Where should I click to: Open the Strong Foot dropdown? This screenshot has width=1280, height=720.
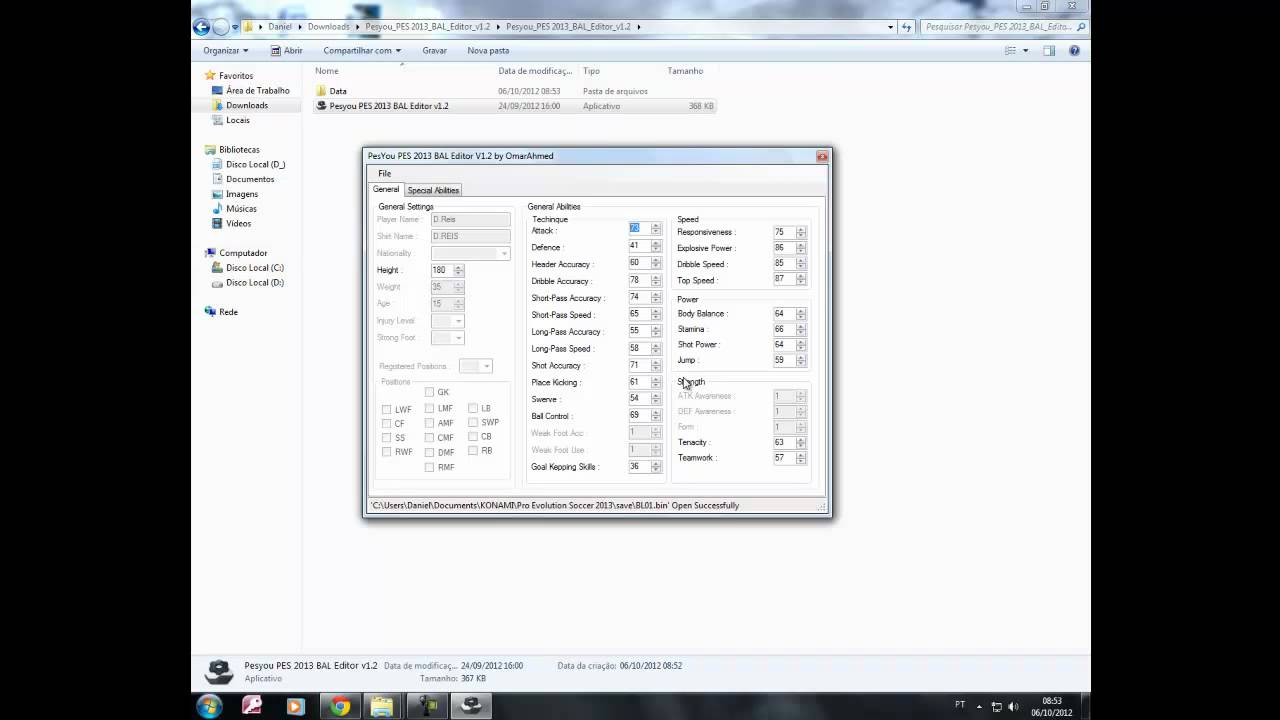458,338
